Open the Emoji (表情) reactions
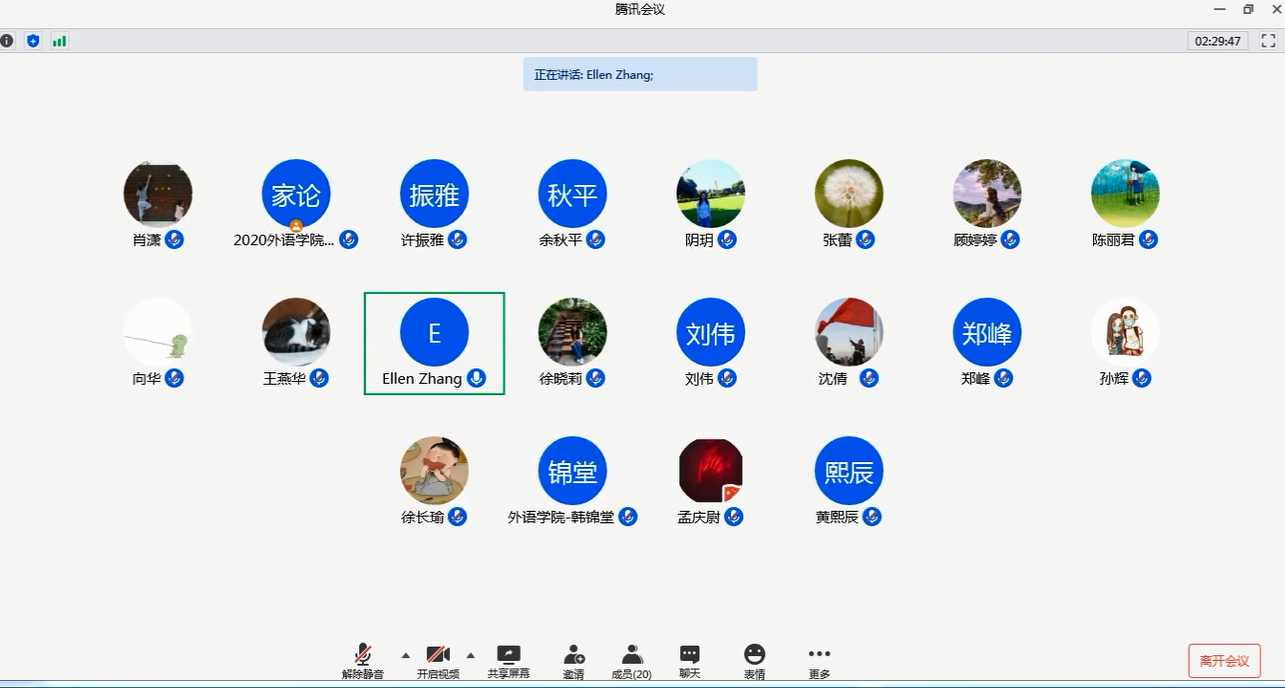The width and height of the screenshot is (1285, 688). (x=754, y=656)
